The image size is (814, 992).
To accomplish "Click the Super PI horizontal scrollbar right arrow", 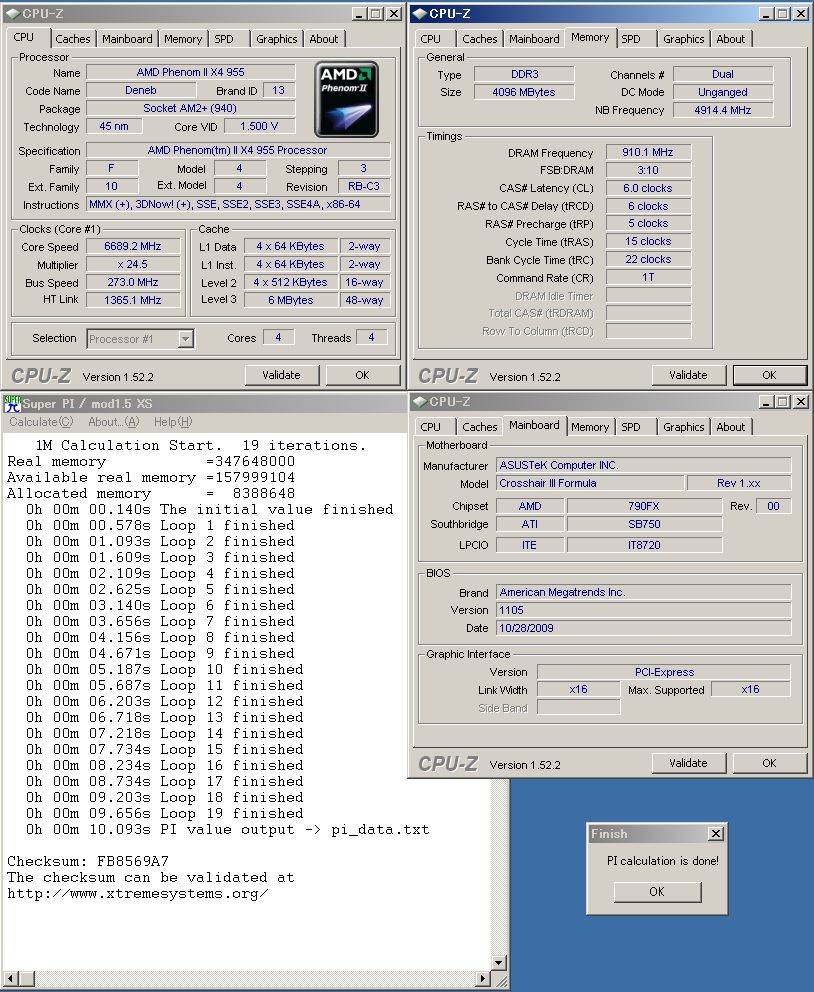I will (483, 979).
